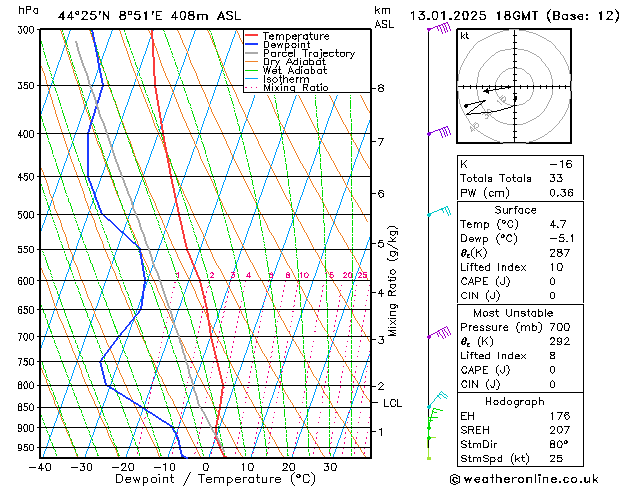Click the cyan wind barb at 500 hPa

439,211
